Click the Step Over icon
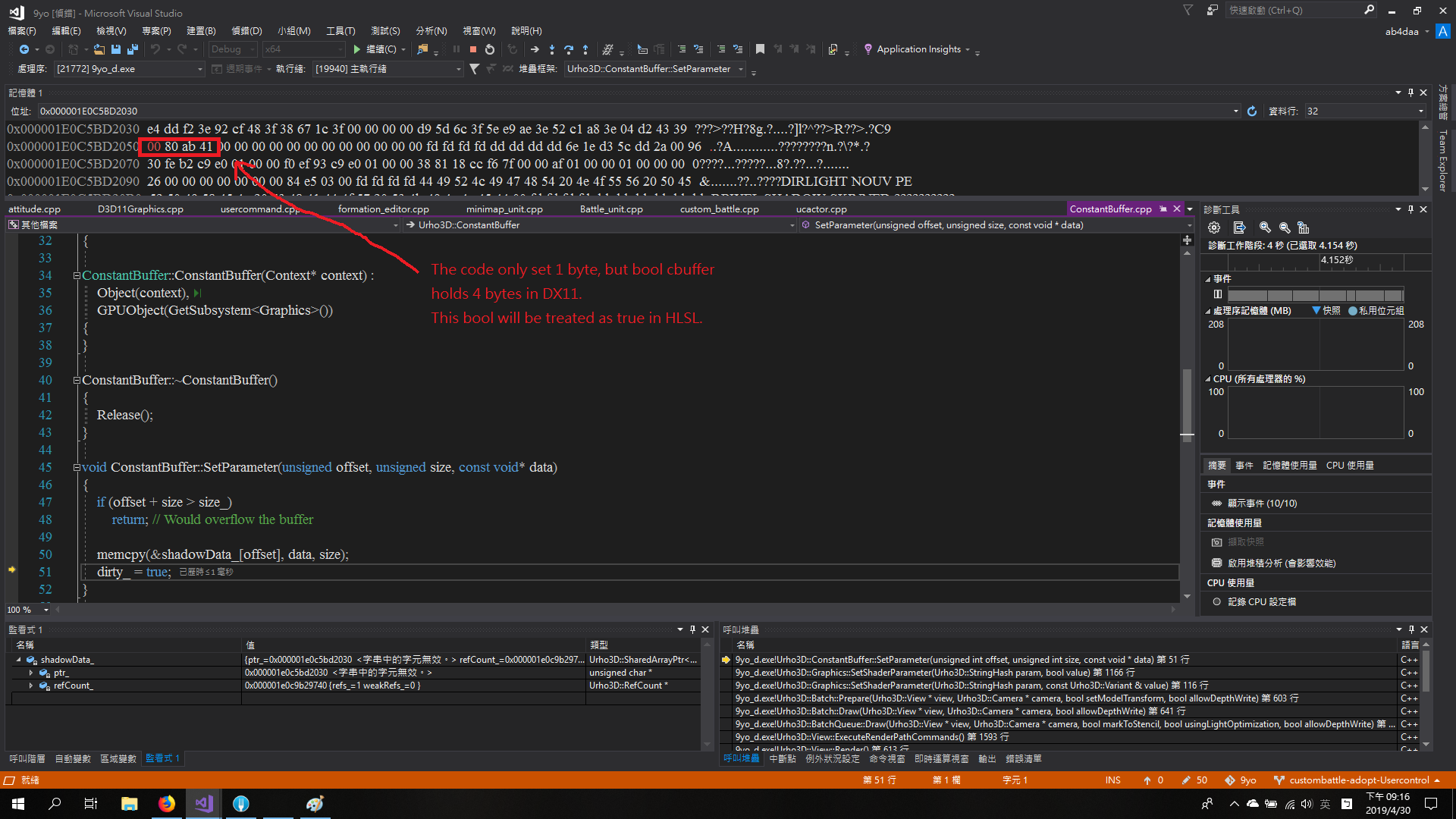Screen dimensions: 1456x819 point(569,49)
